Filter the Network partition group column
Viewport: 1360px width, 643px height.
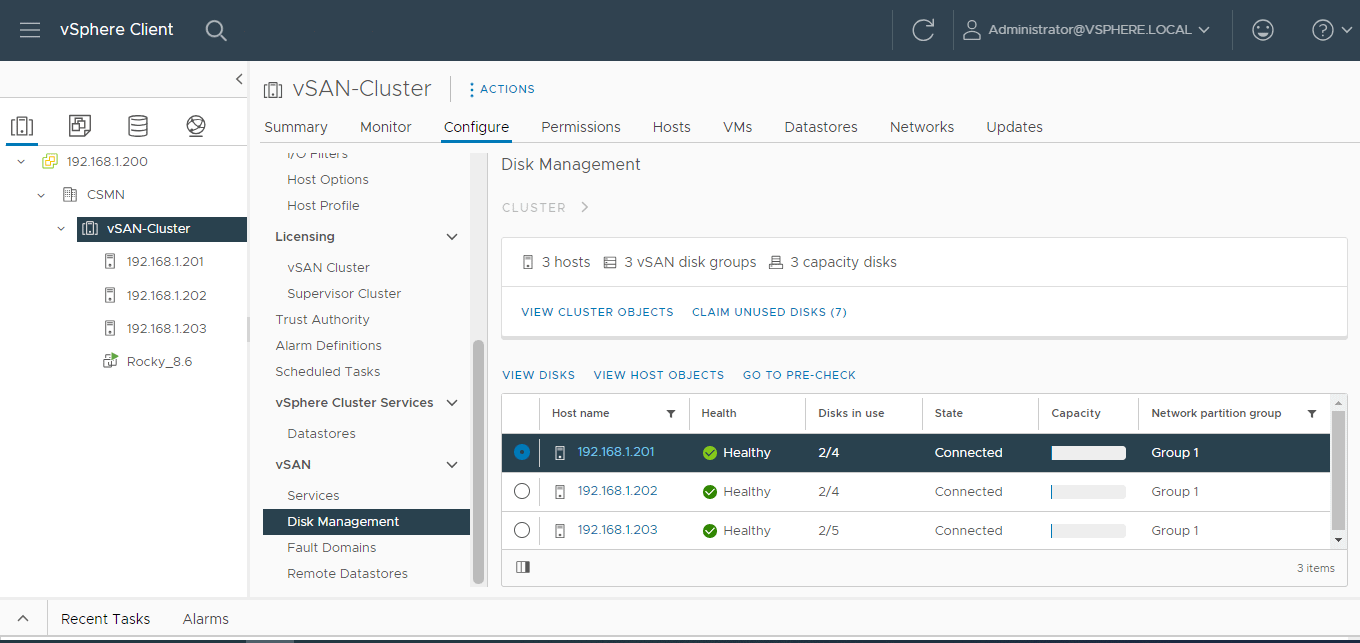(1312, 414)
